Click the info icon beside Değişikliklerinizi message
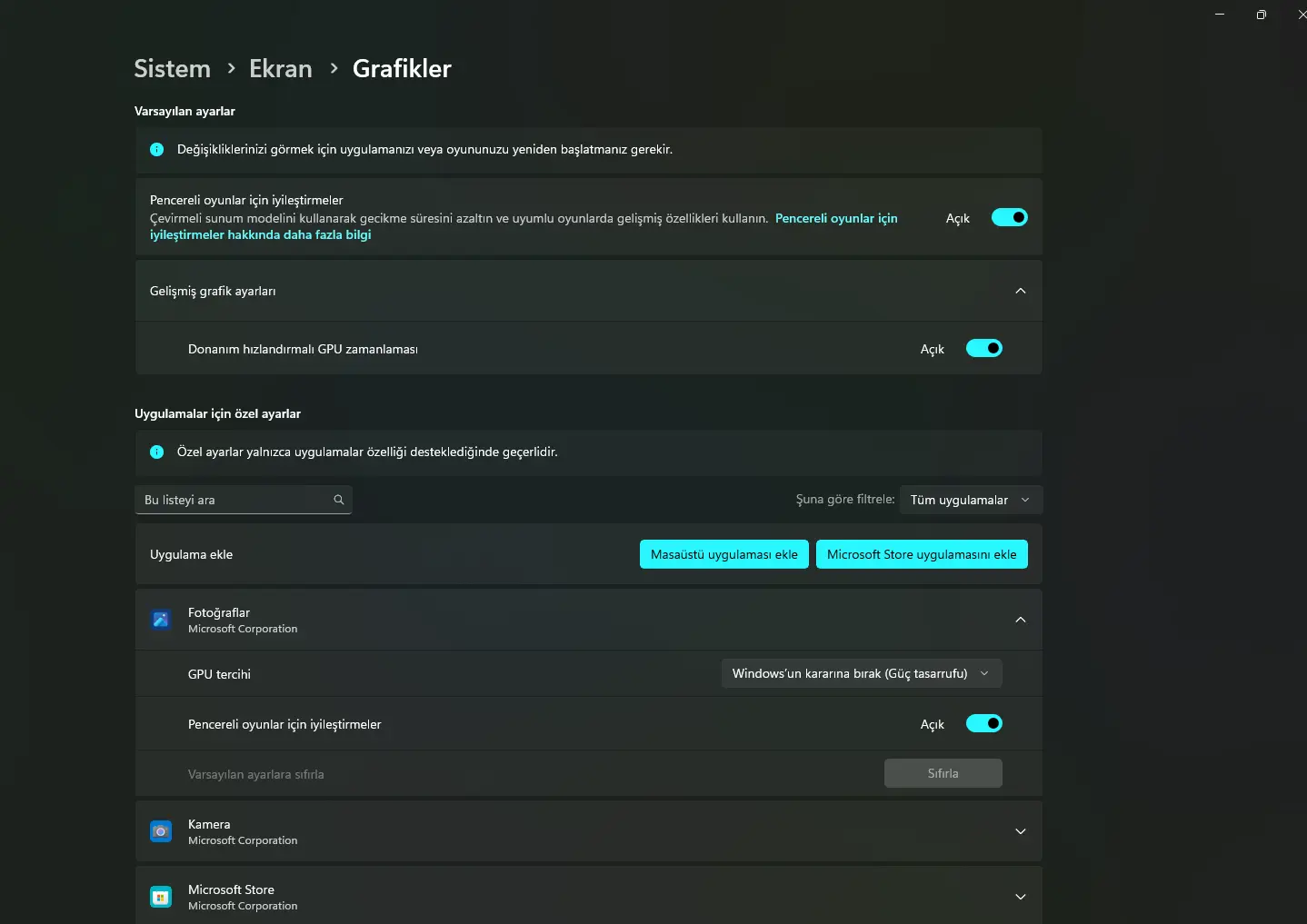Image resolution: width=1307 pixels, height=924 pixels. [156, 149]
